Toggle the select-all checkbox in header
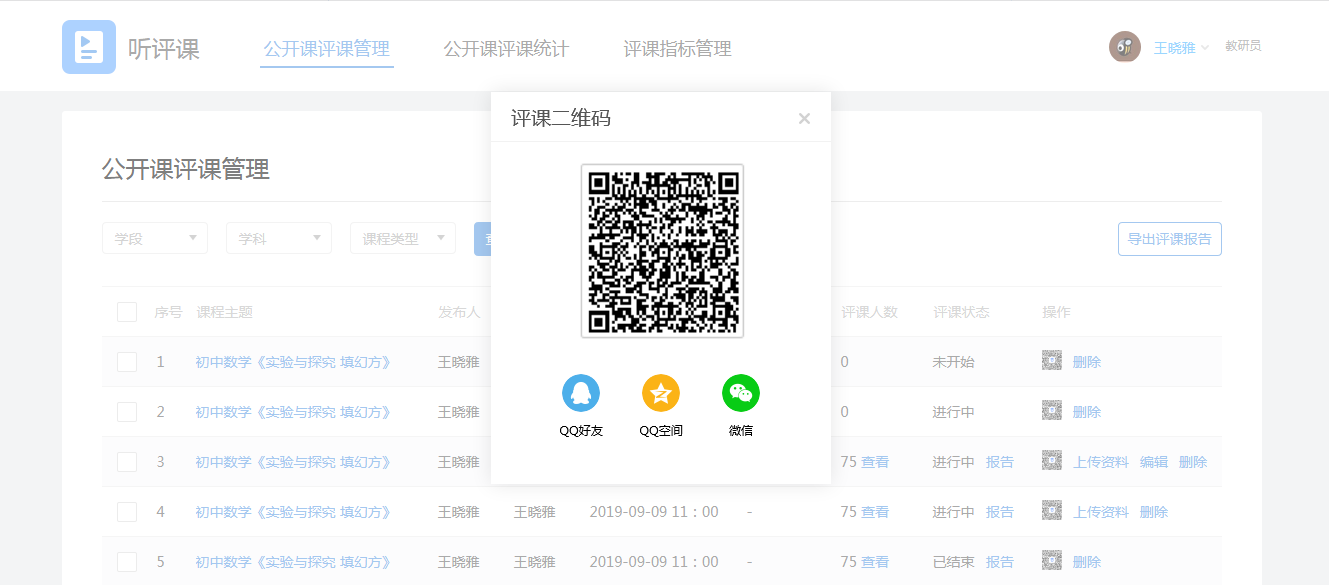 pyautogui.click(x=127, y=312)
